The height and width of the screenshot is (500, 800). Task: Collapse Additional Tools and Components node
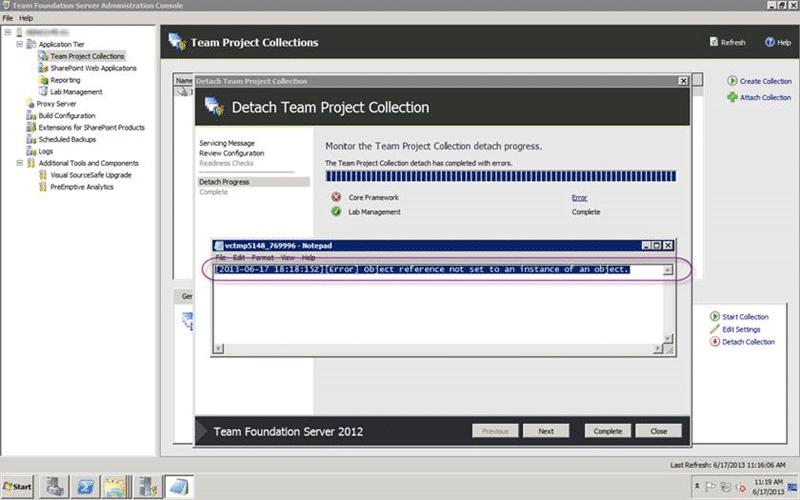(x=19, y=163)
